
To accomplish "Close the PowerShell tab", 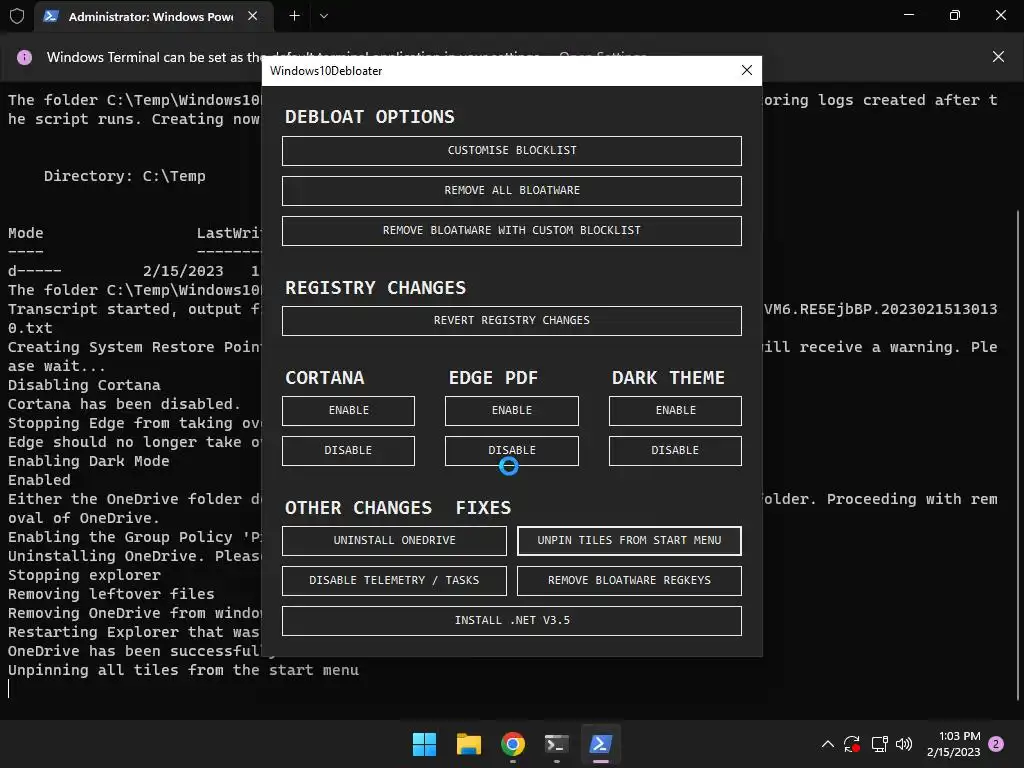I will coord(253,16).
